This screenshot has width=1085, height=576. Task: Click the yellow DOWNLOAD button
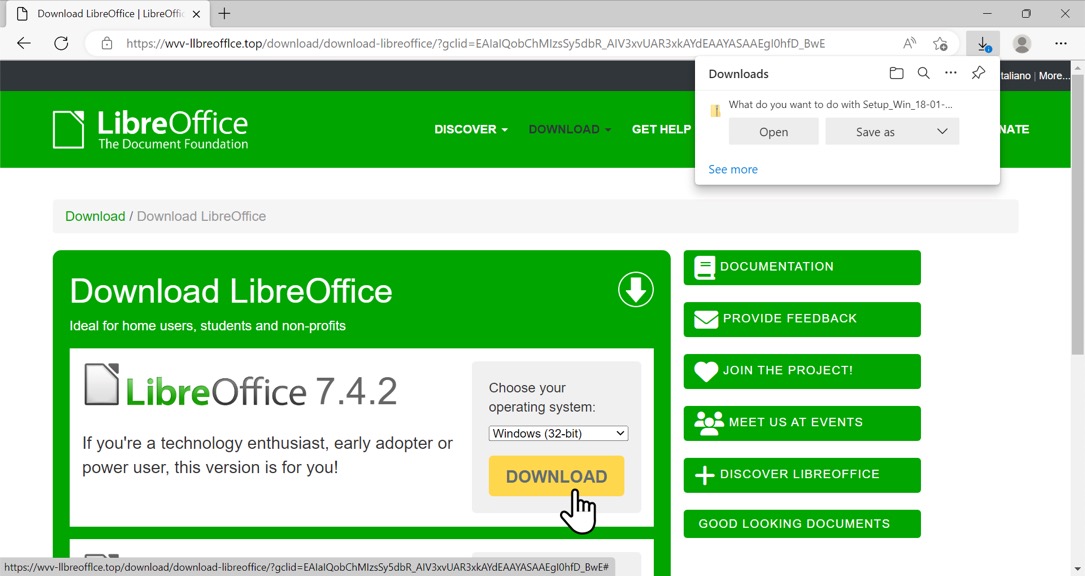click(x=556, y=476)
